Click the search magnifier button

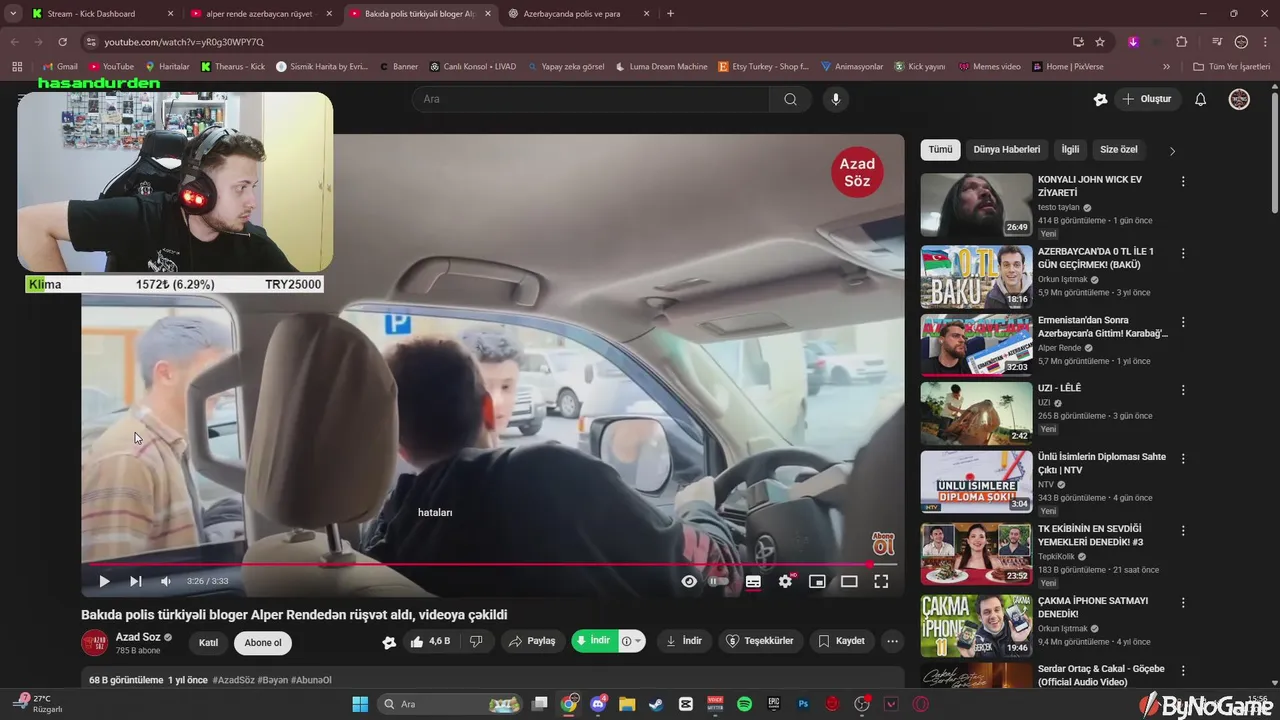tap(790, 99)
